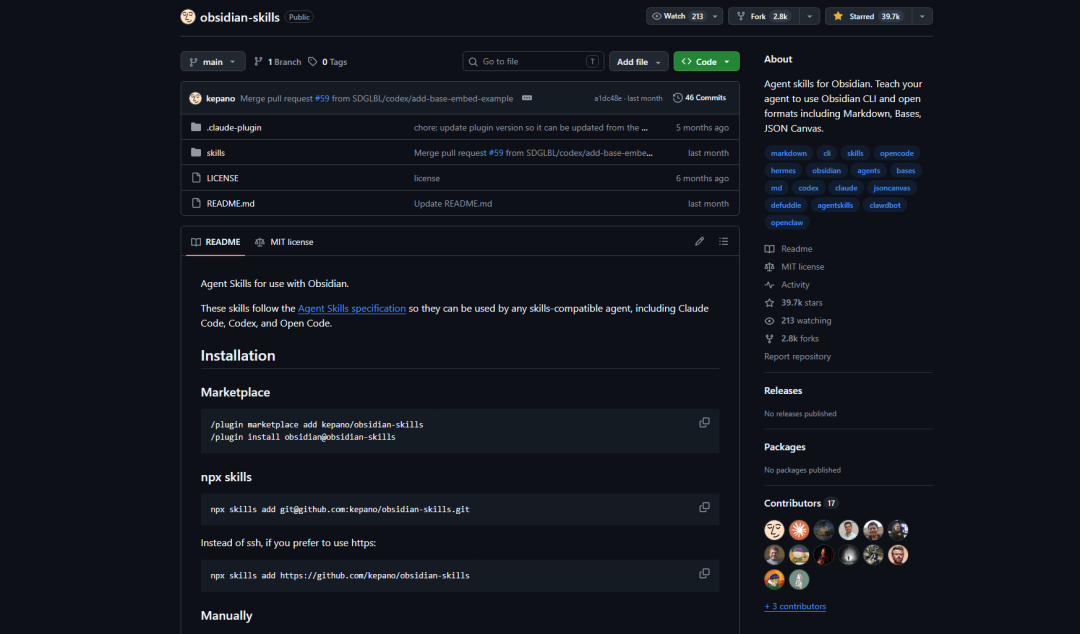The image size is (1080, 634).
Task: Open the 'license' commit message link
Action: click(x=426, y=178)
